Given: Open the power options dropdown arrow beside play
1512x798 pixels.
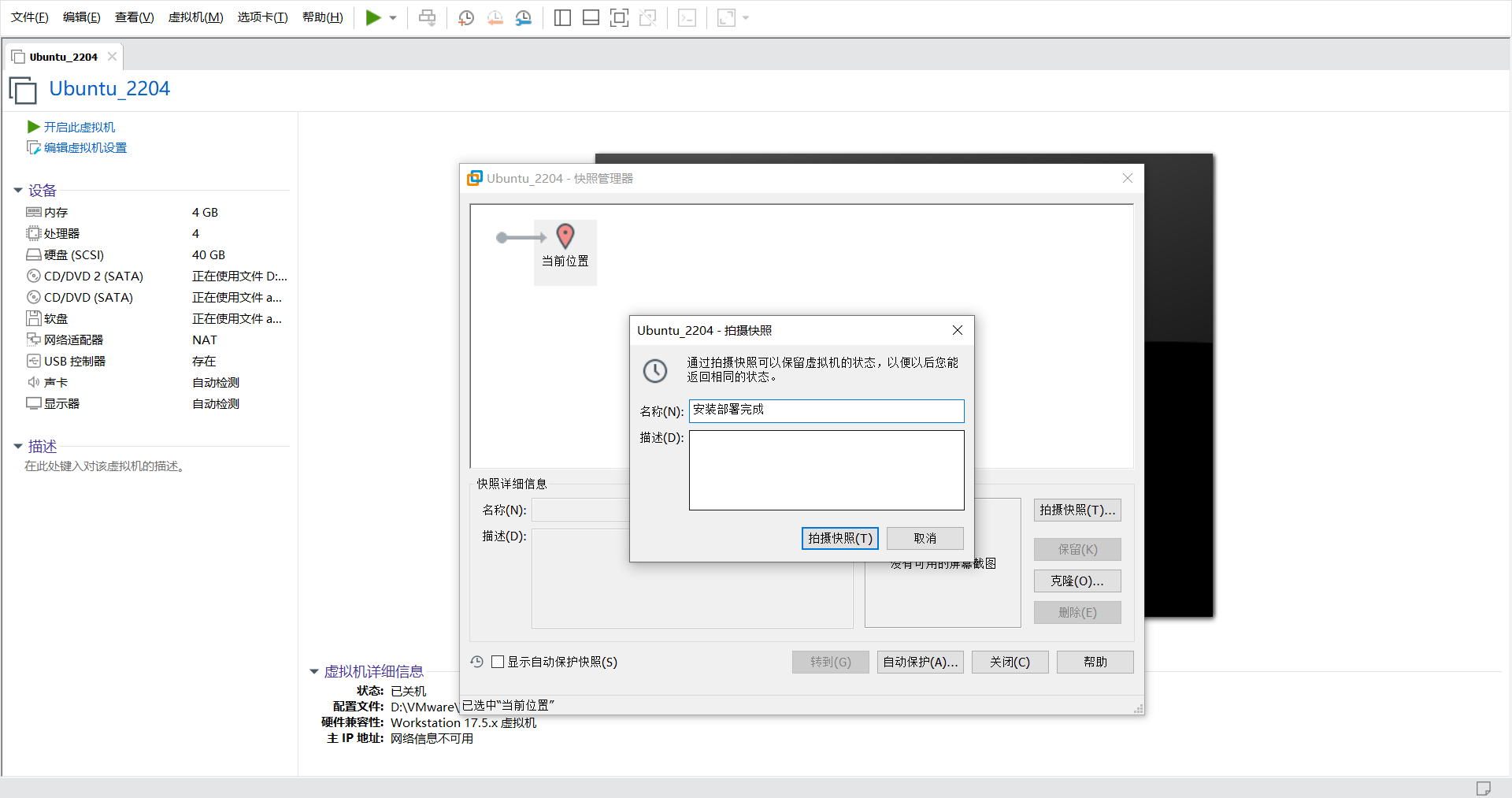Looking at the screenshot, I should click(x=393, y=17).
